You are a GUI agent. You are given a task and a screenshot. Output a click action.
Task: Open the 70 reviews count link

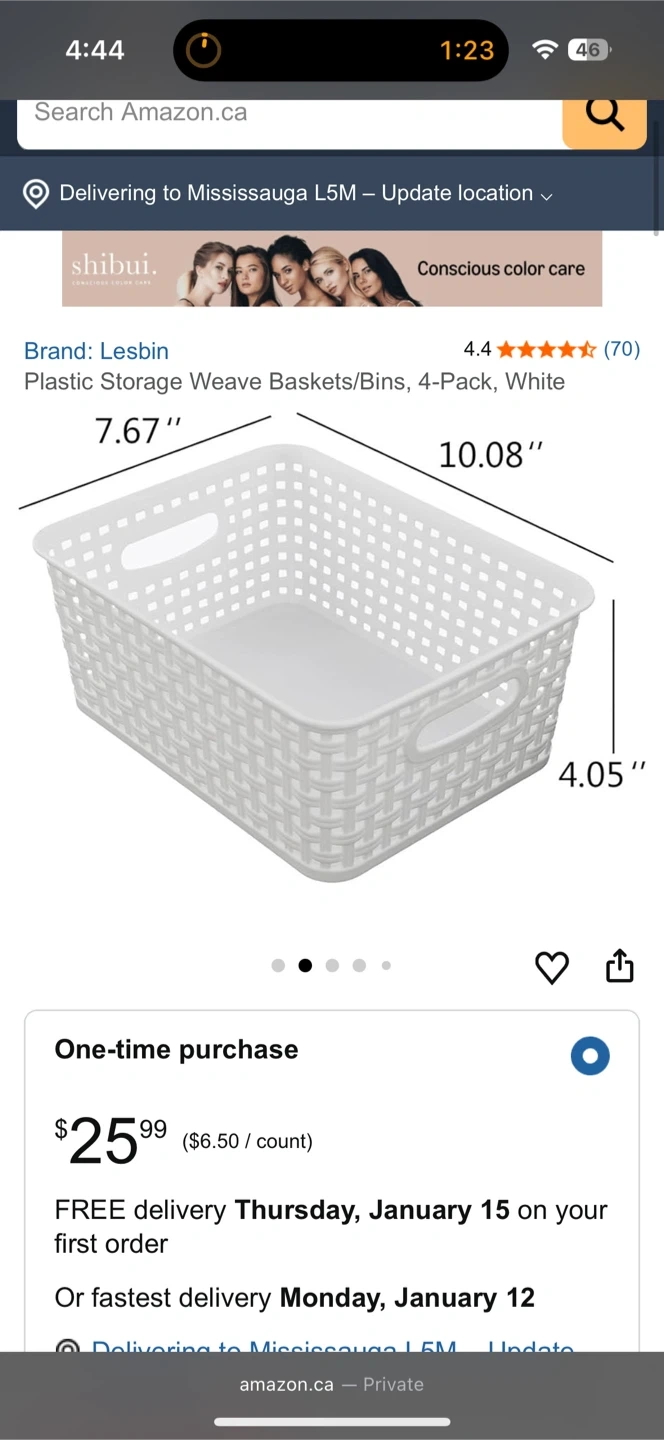tap(622, 350)
